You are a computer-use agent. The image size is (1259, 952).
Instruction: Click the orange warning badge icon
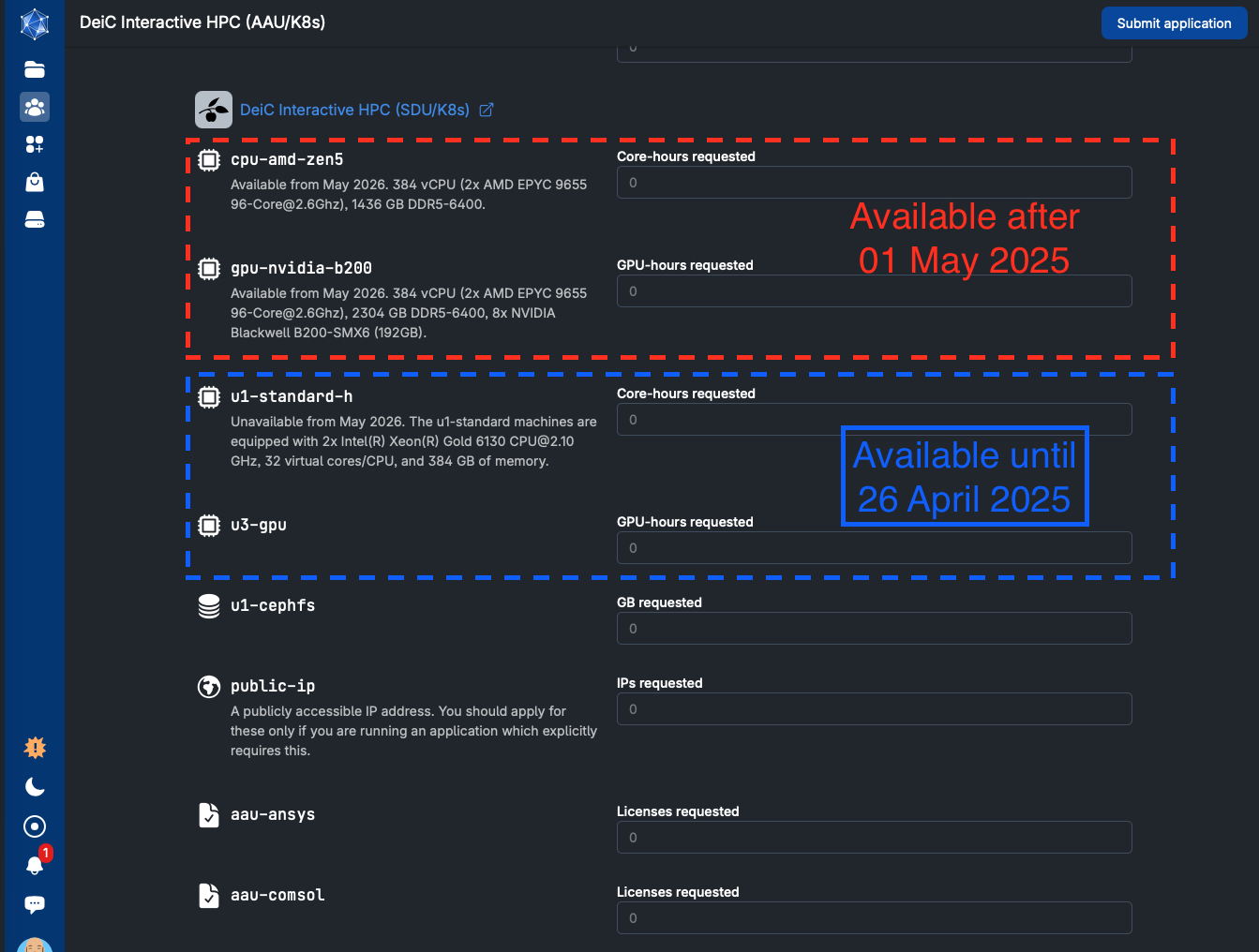click(35, 748)
